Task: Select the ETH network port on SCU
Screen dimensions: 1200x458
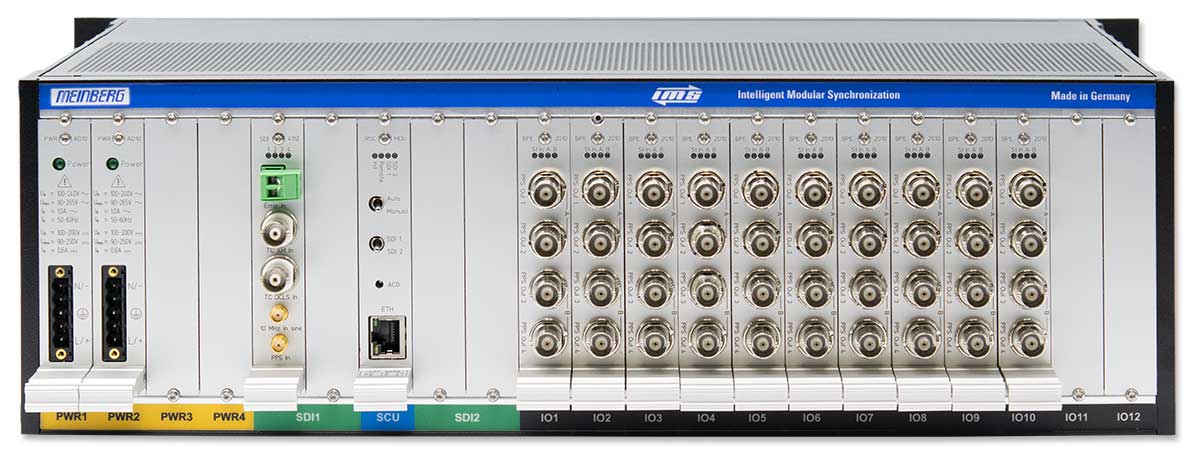Action: (x=383, y=338)
